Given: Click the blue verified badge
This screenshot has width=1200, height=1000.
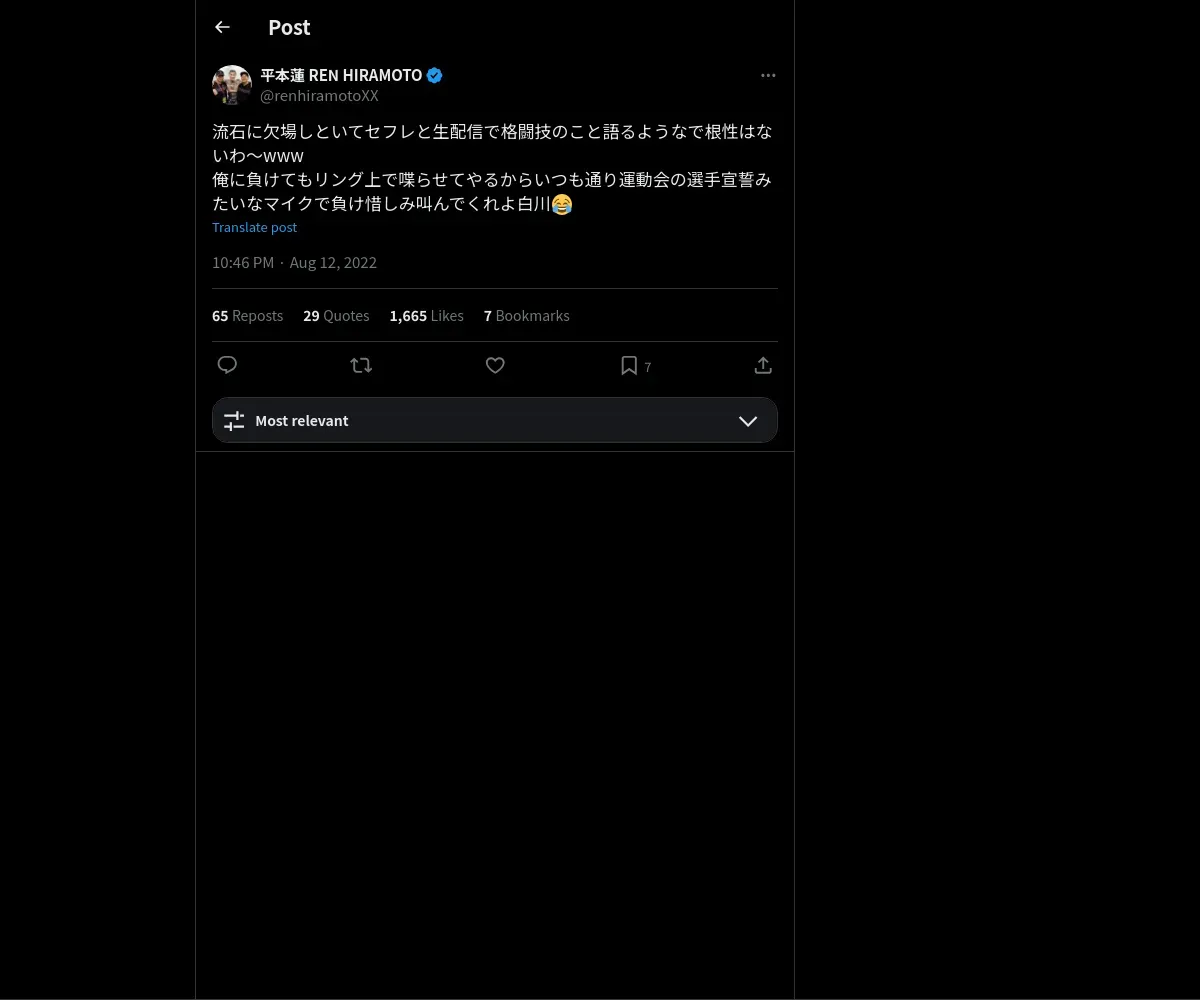Looking at the screenshot, I should click(x=434, y=75).
